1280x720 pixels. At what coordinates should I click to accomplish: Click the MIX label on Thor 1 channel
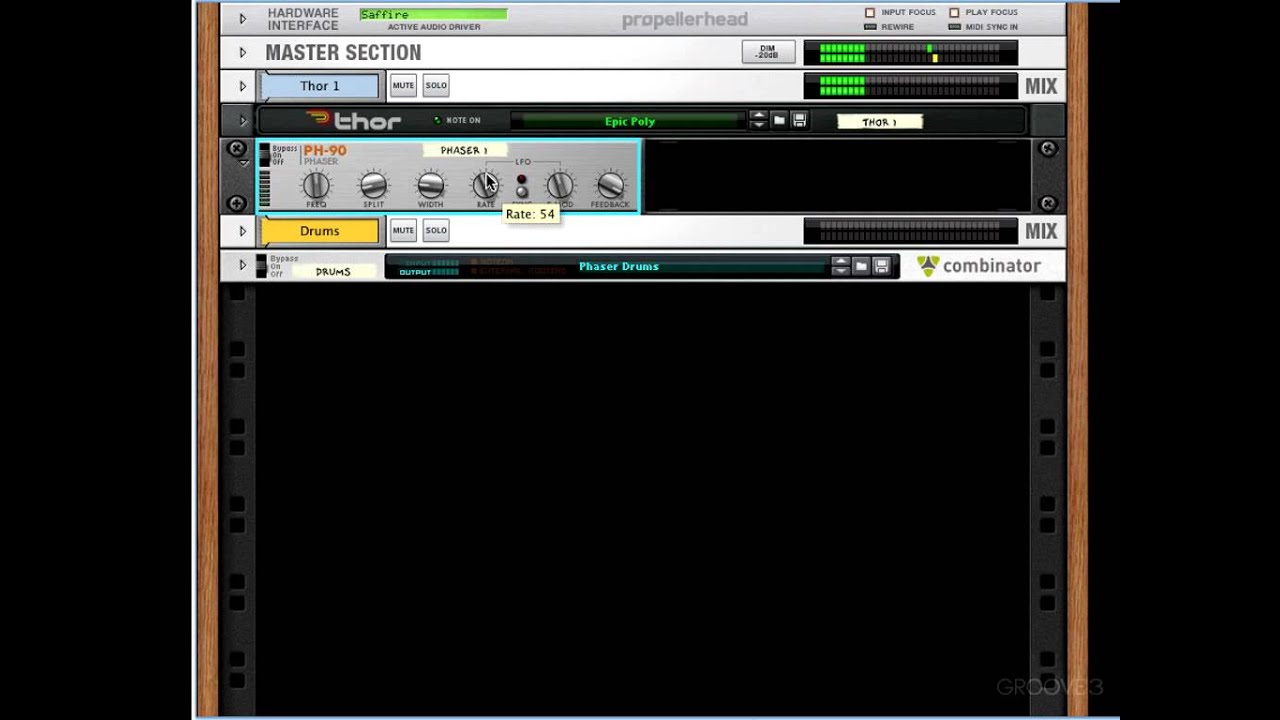1041,86
